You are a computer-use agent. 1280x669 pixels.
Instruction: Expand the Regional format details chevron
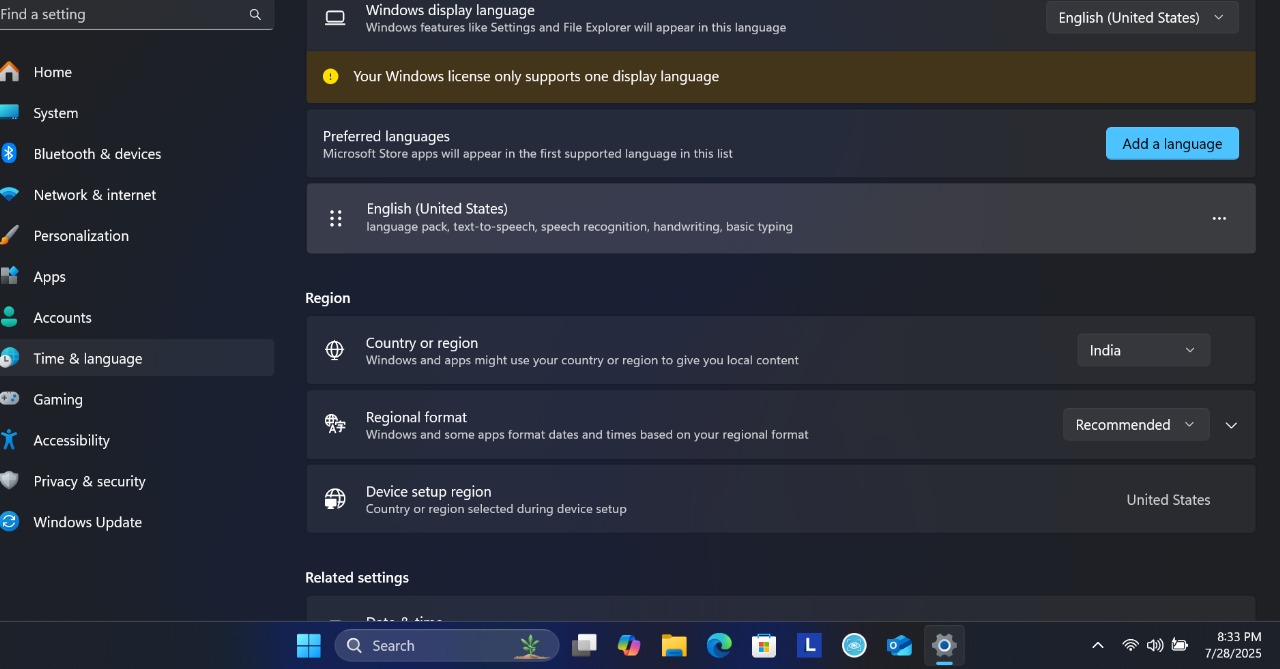click(1231, 425)
